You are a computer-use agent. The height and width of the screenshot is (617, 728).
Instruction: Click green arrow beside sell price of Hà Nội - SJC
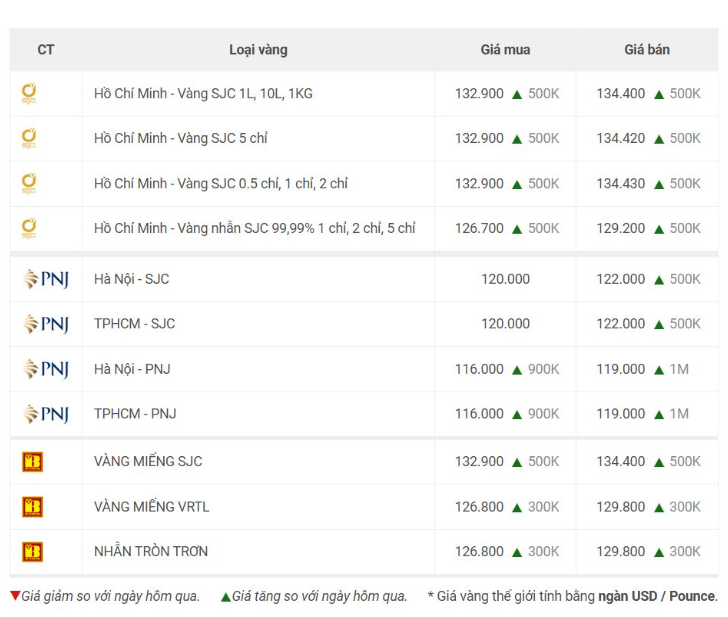(658, 280)
